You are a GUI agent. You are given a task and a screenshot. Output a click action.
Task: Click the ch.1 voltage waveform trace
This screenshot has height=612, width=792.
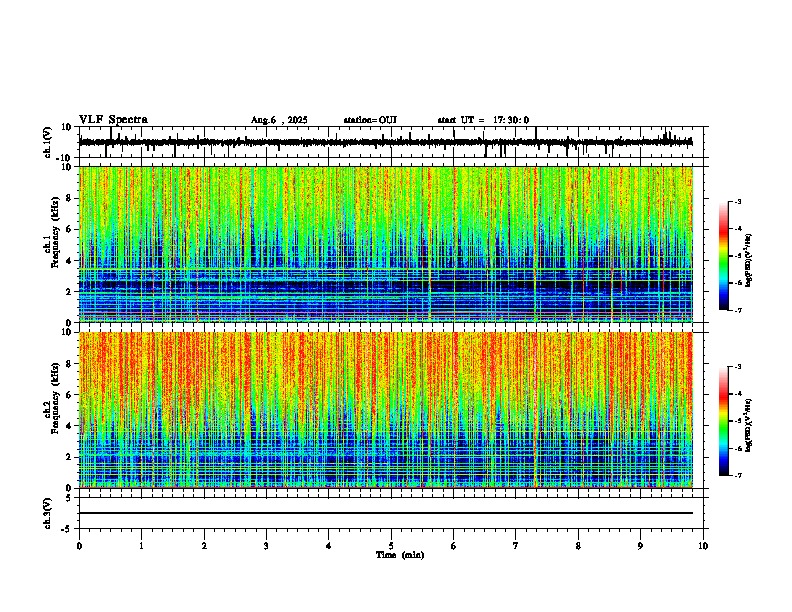coord(385,142)
